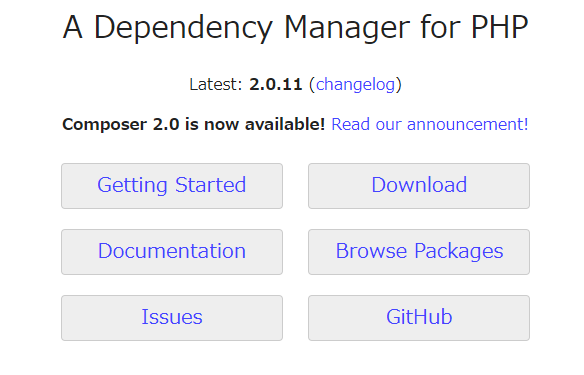Open the Documentation button

click(172, 252)
